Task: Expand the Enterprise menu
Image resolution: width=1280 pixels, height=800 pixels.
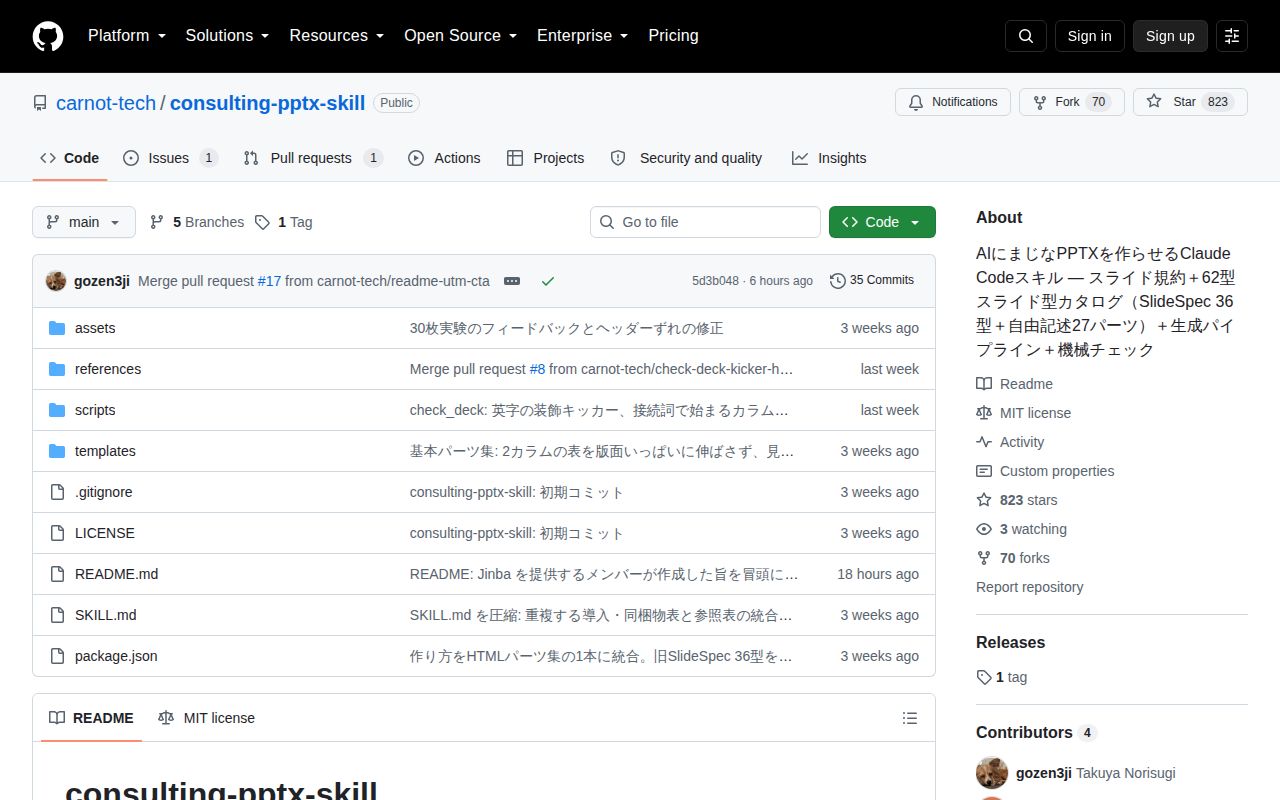Action: point(582,36)
